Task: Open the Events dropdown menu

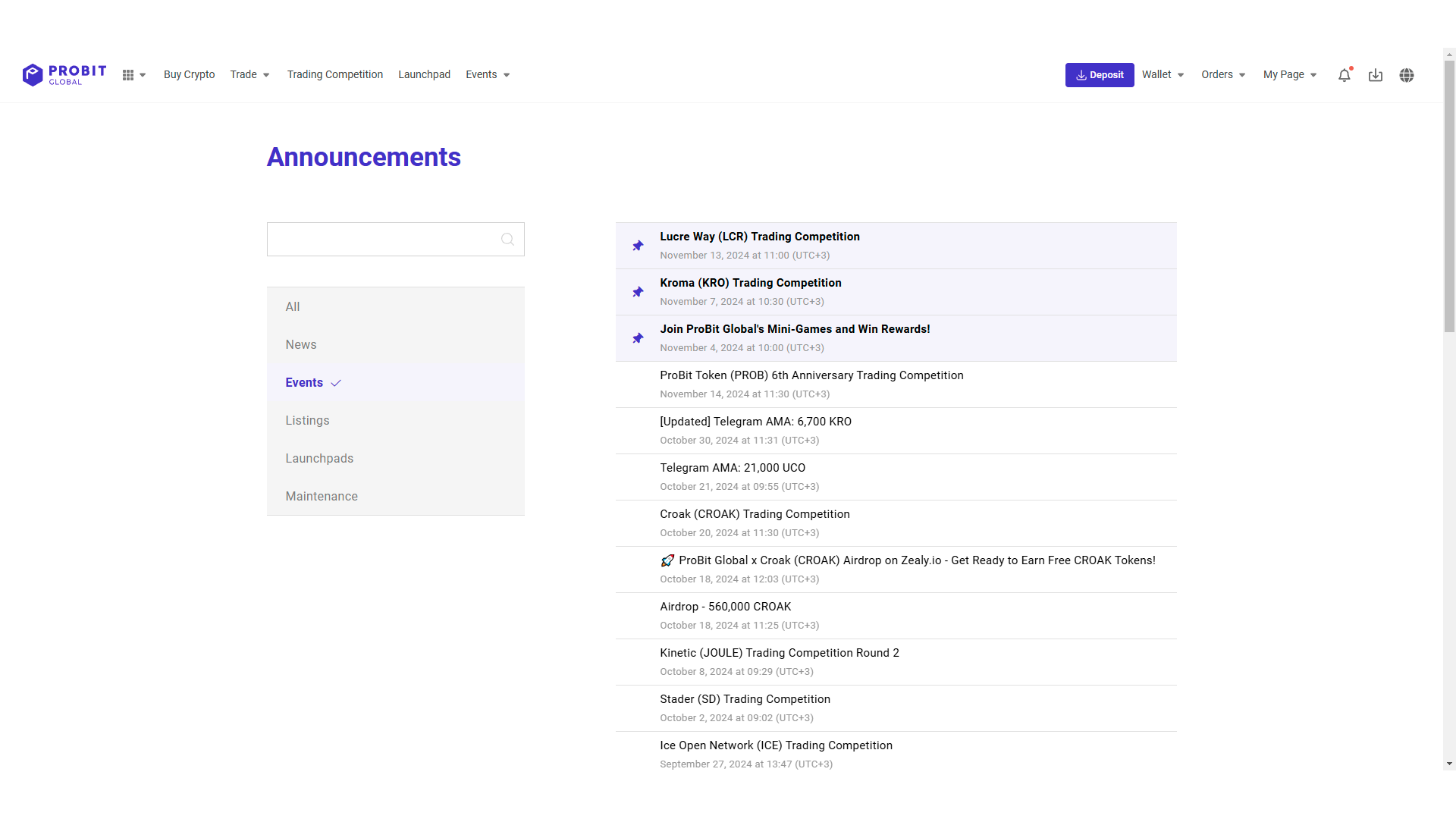Action: 487,74
